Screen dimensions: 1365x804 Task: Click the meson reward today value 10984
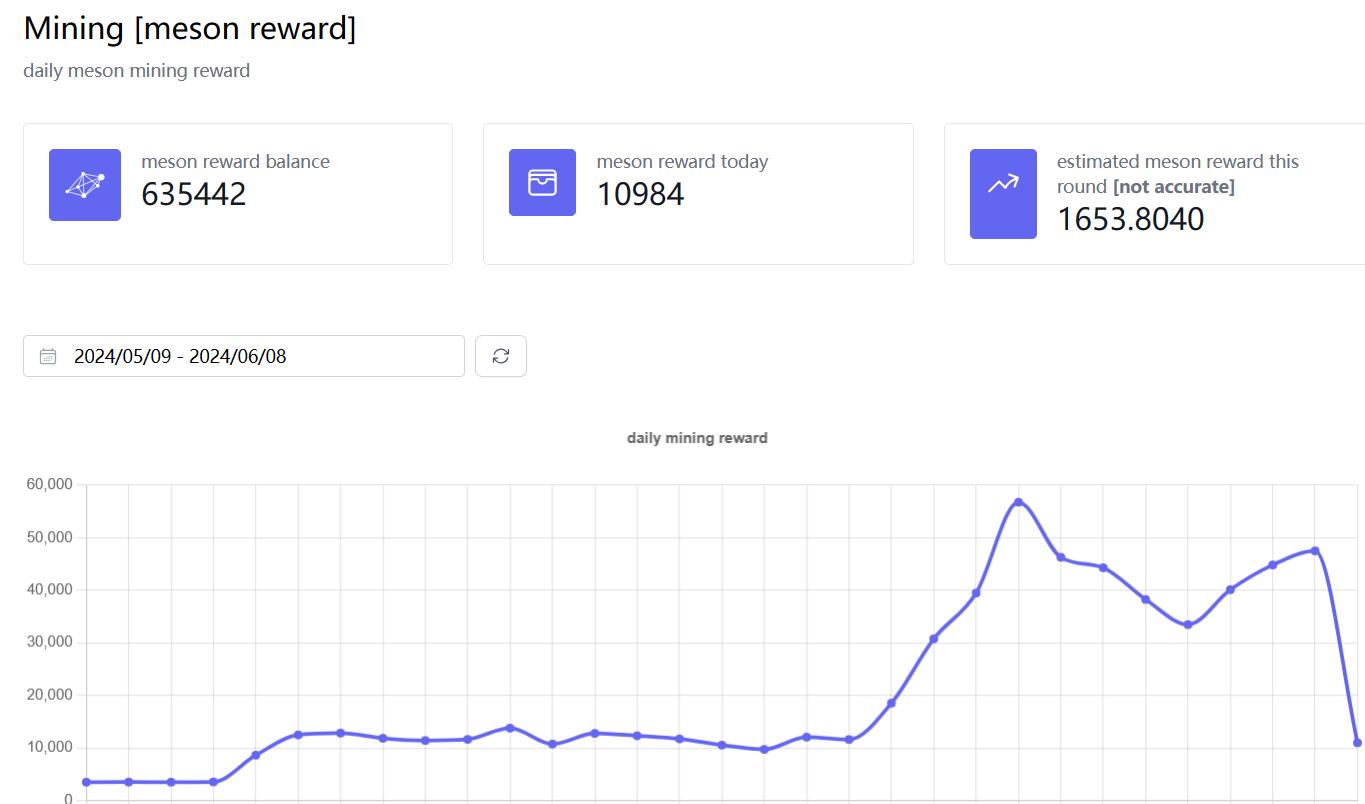point(640,194)
